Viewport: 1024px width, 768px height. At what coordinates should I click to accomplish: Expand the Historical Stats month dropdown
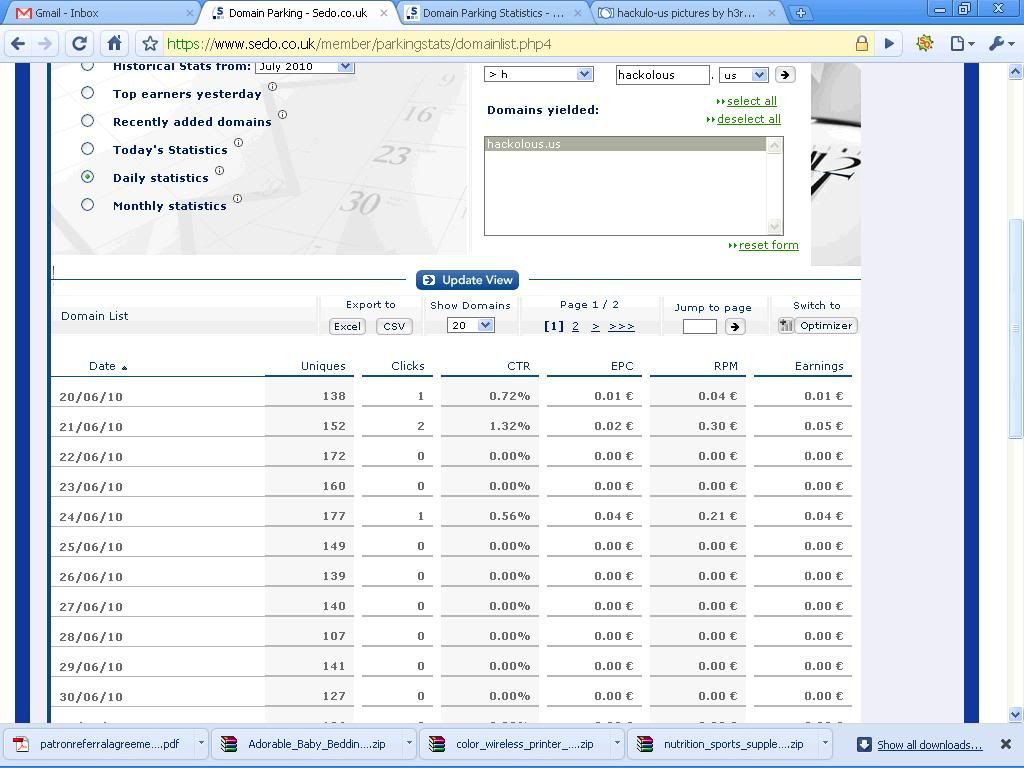(x=305, y=66)
